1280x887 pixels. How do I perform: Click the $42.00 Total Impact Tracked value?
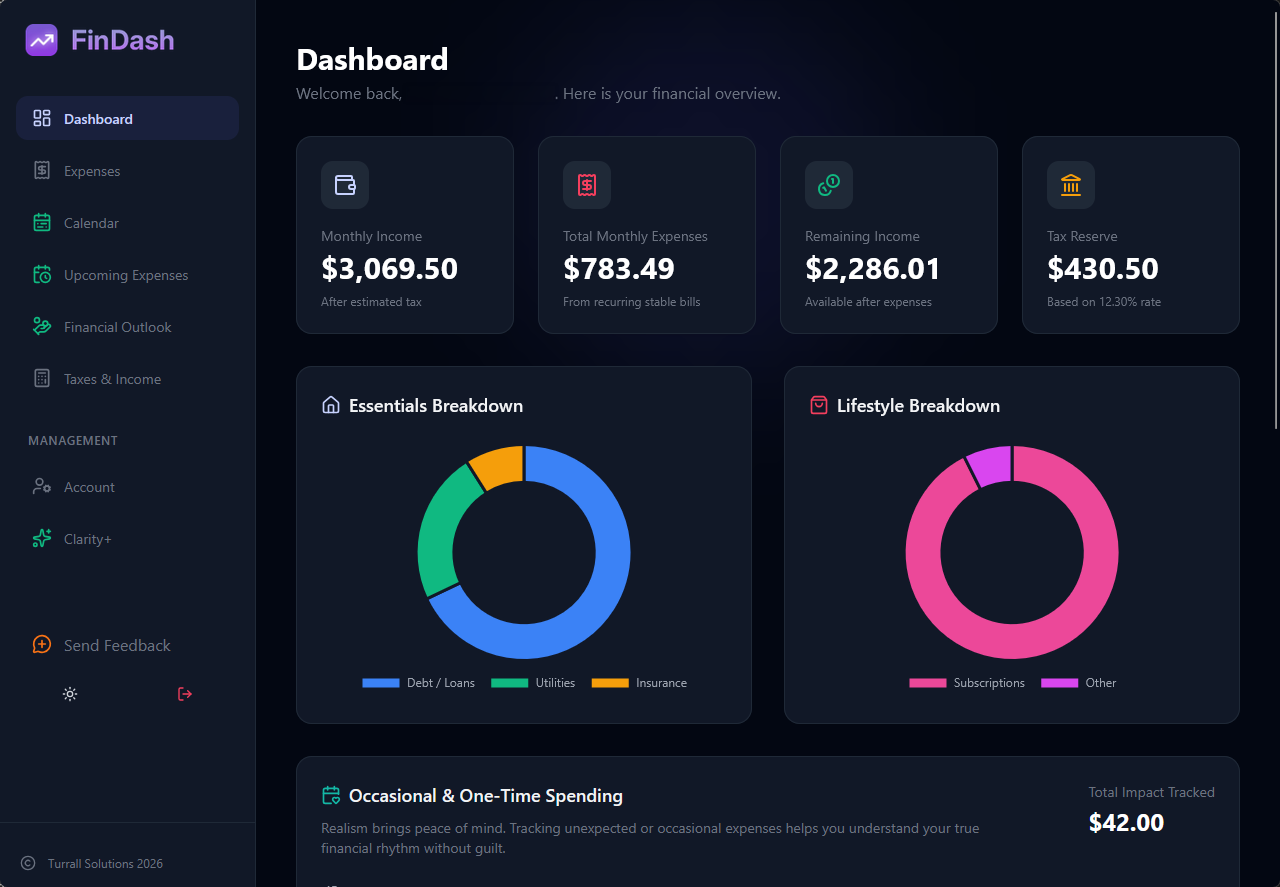pos(1127,822)
